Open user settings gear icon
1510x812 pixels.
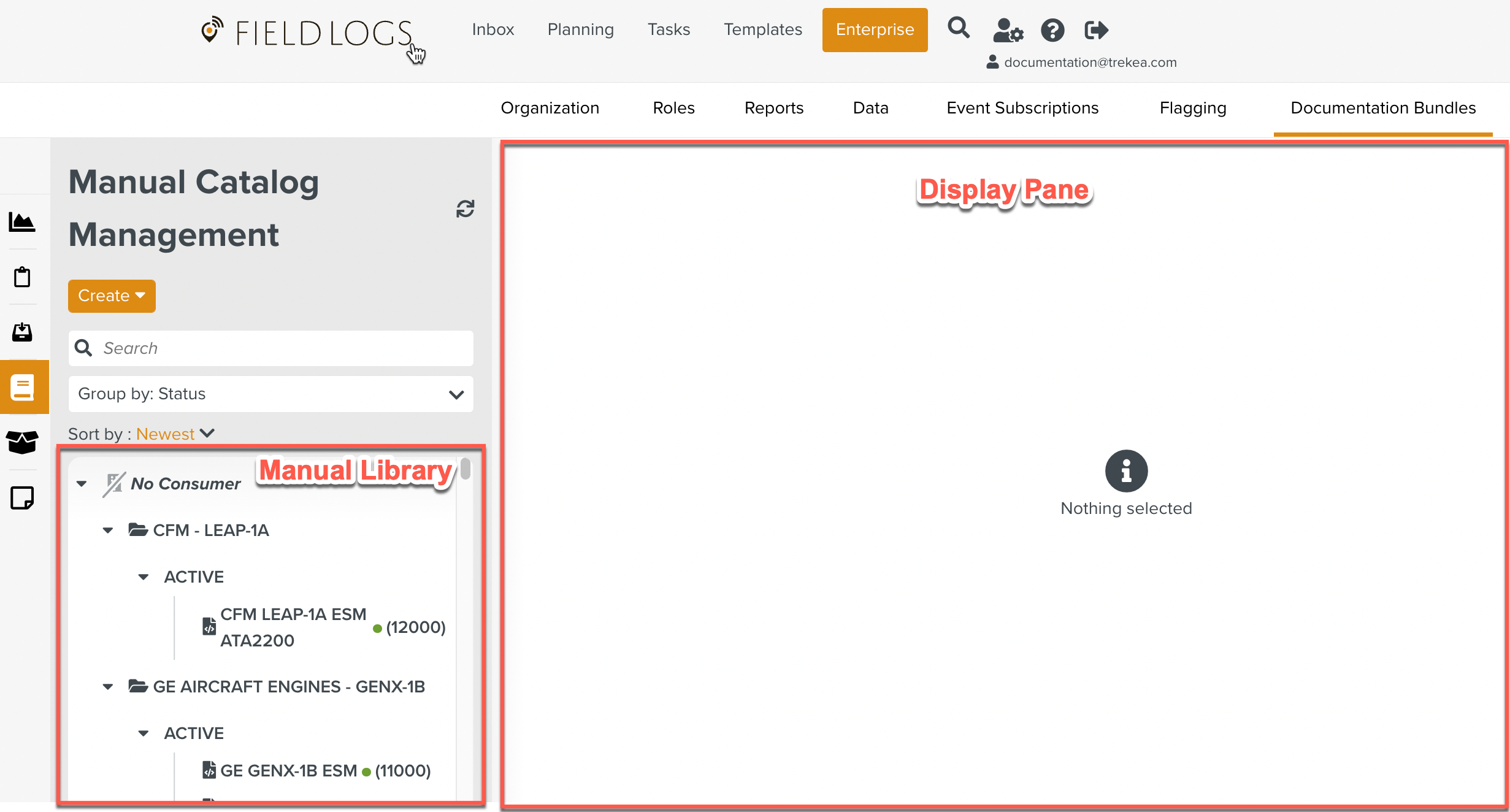[x=1008, y=30]
